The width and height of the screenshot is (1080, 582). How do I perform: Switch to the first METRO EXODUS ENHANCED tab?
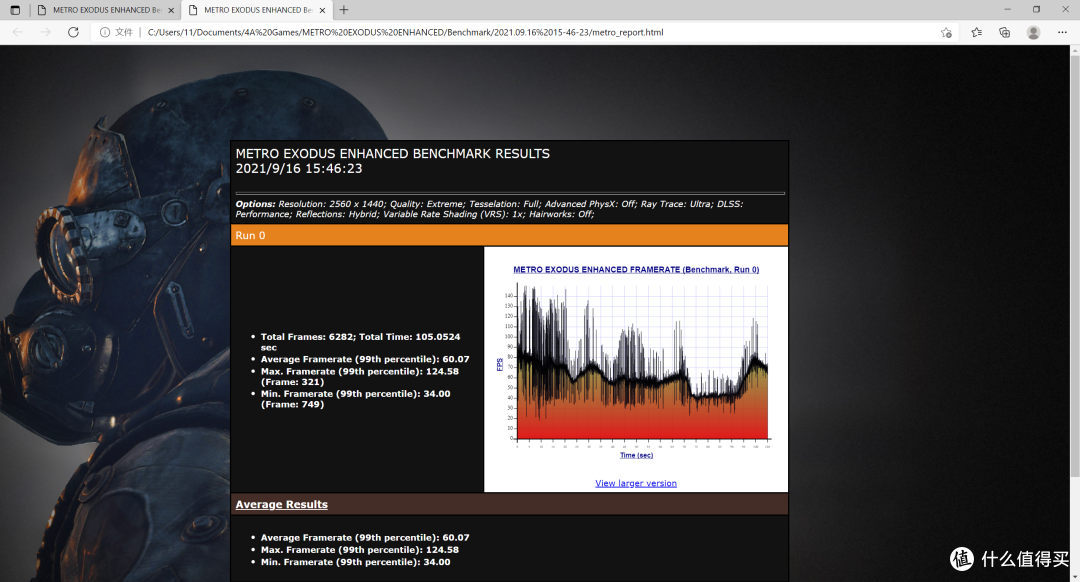[x=107, y=10]
